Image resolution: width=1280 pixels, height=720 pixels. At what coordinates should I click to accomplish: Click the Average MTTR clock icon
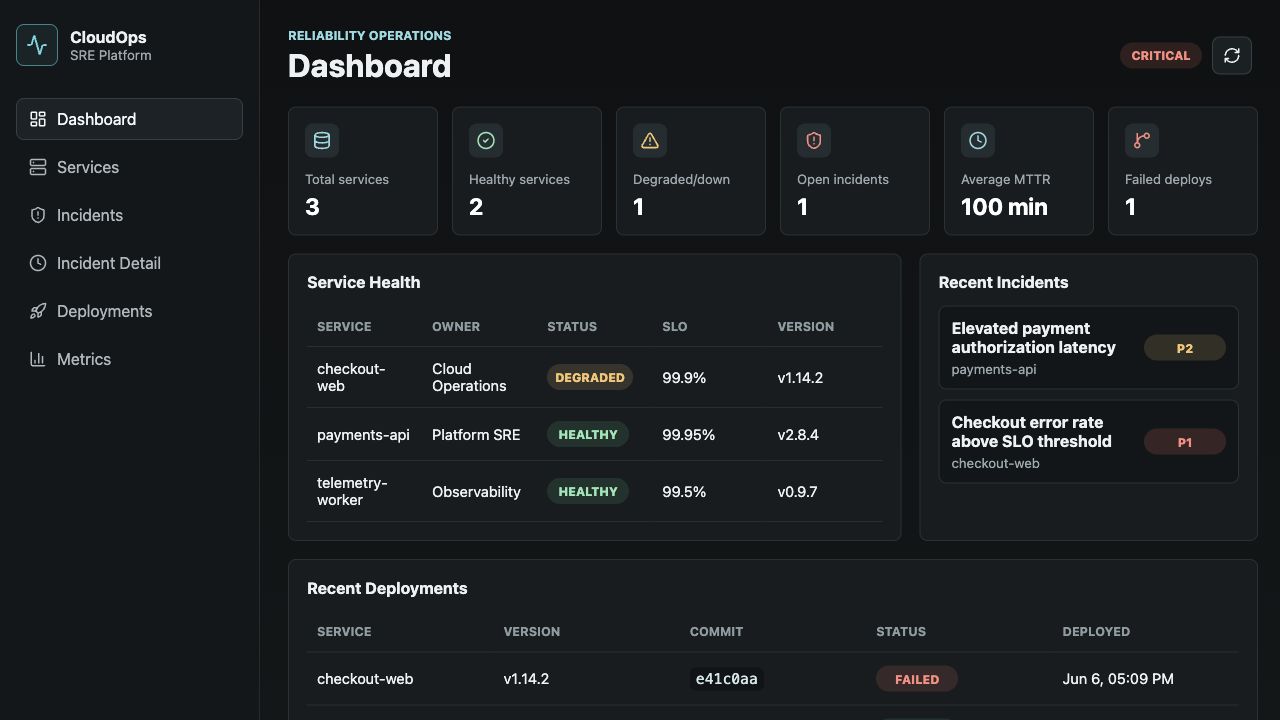tap(978, 141)
